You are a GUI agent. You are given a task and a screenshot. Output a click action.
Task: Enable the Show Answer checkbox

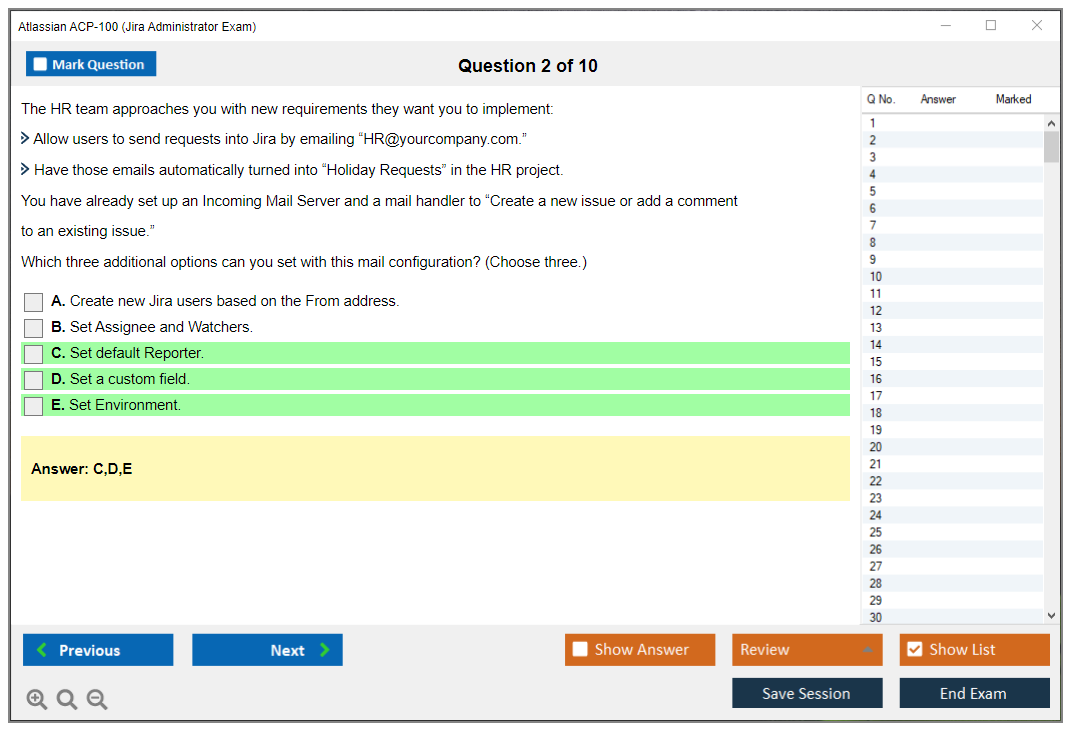pyautogui.click(x=580, y=650)
